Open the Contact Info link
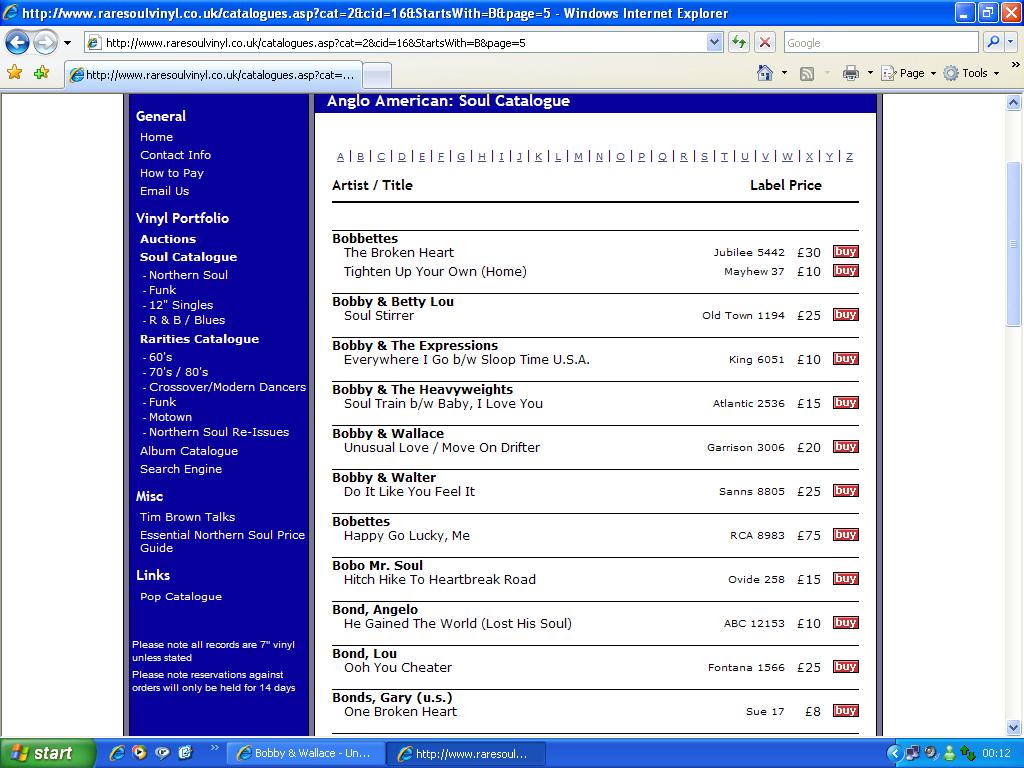The image size is (1024, 768). coord(175,155)
